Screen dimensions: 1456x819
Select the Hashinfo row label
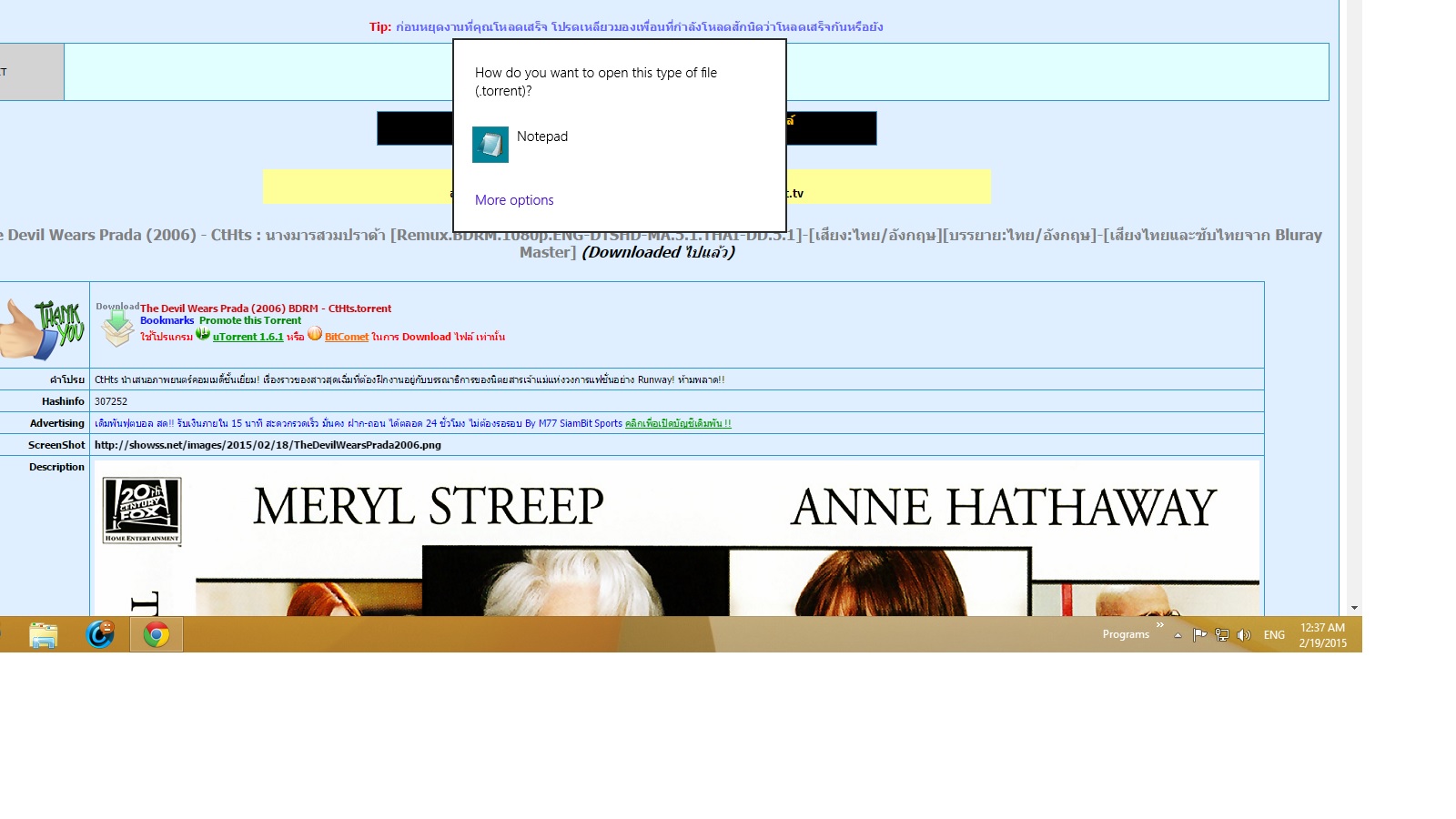(x=63, y=401)
